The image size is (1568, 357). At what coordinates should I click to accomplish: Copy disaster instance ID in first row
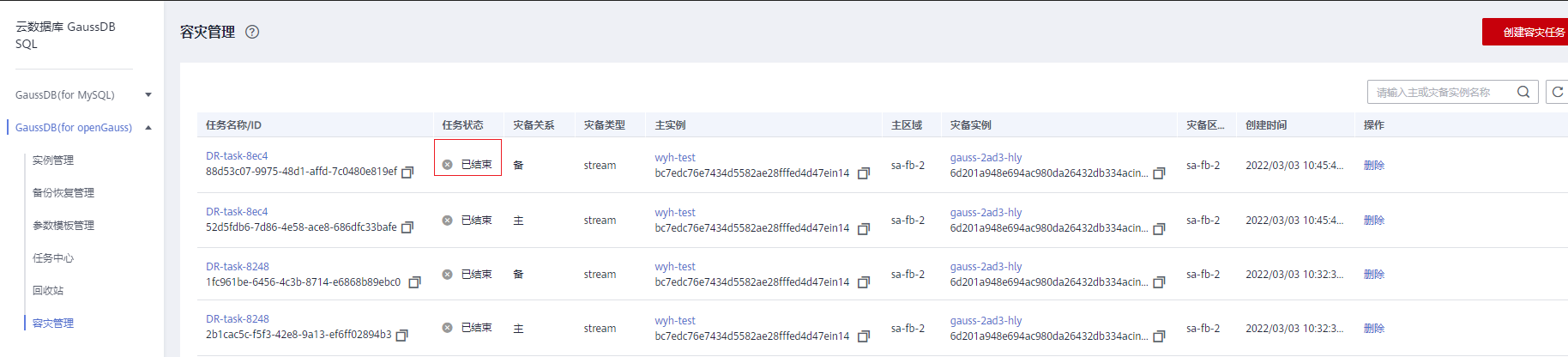(1159, 173)
